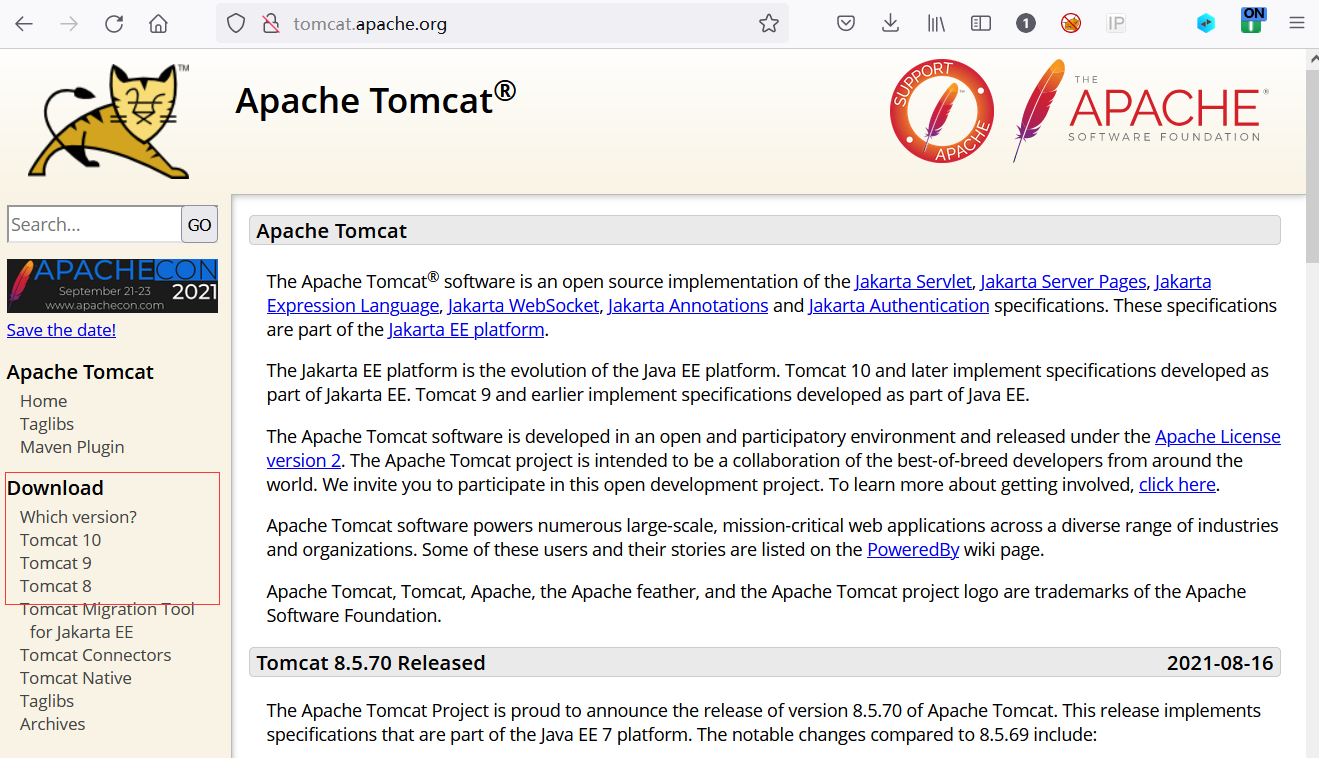This screenshot has width=1319, height=758.
Task: Focus the Search input field
Action: pyautogui.click(x=94, y=224)
